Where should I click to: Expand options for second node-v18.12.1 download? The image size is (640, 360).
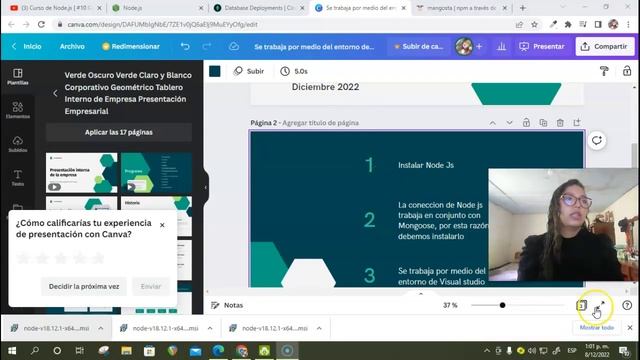pyautogui.click(x=210, y=328)
